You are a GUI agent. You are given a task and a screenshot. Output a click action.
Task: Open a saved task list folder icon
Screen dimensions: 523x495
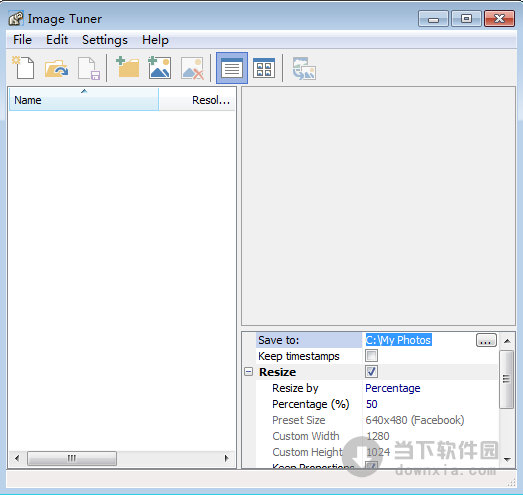pyautogui.click(x=56, y=68)
